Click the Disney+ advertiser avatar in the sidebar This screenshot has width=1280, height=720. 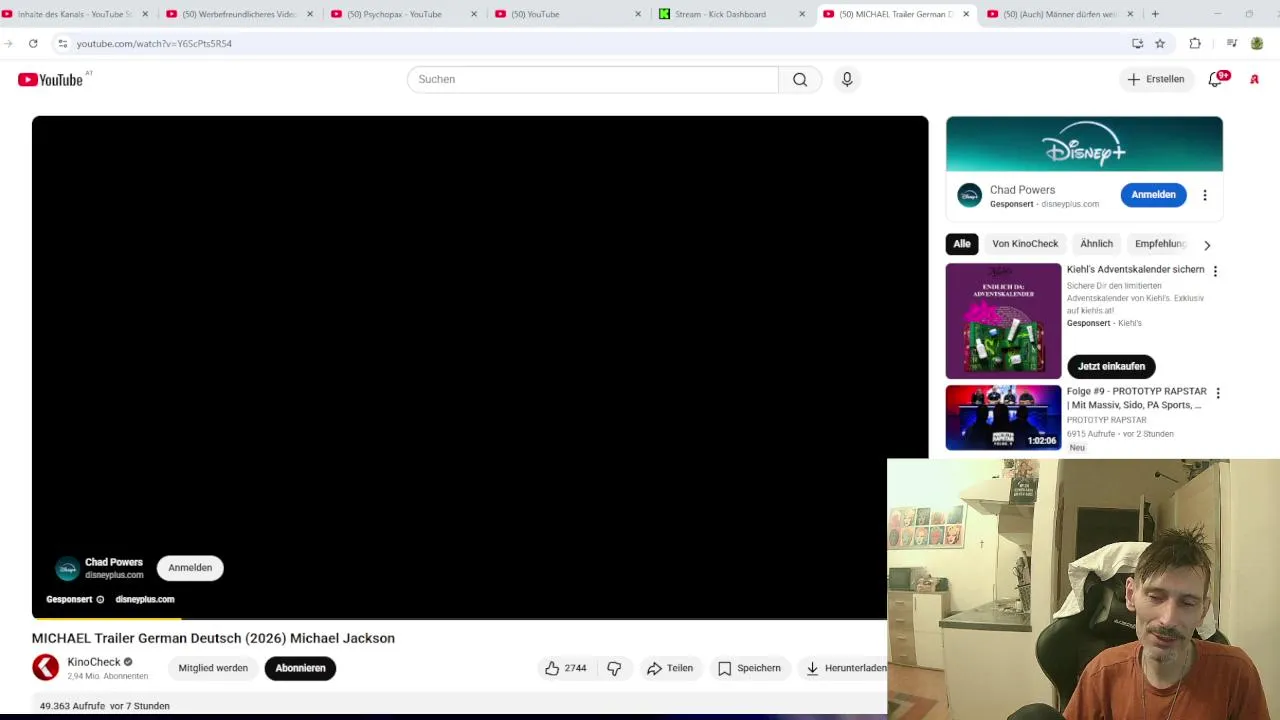click(969, 195)
